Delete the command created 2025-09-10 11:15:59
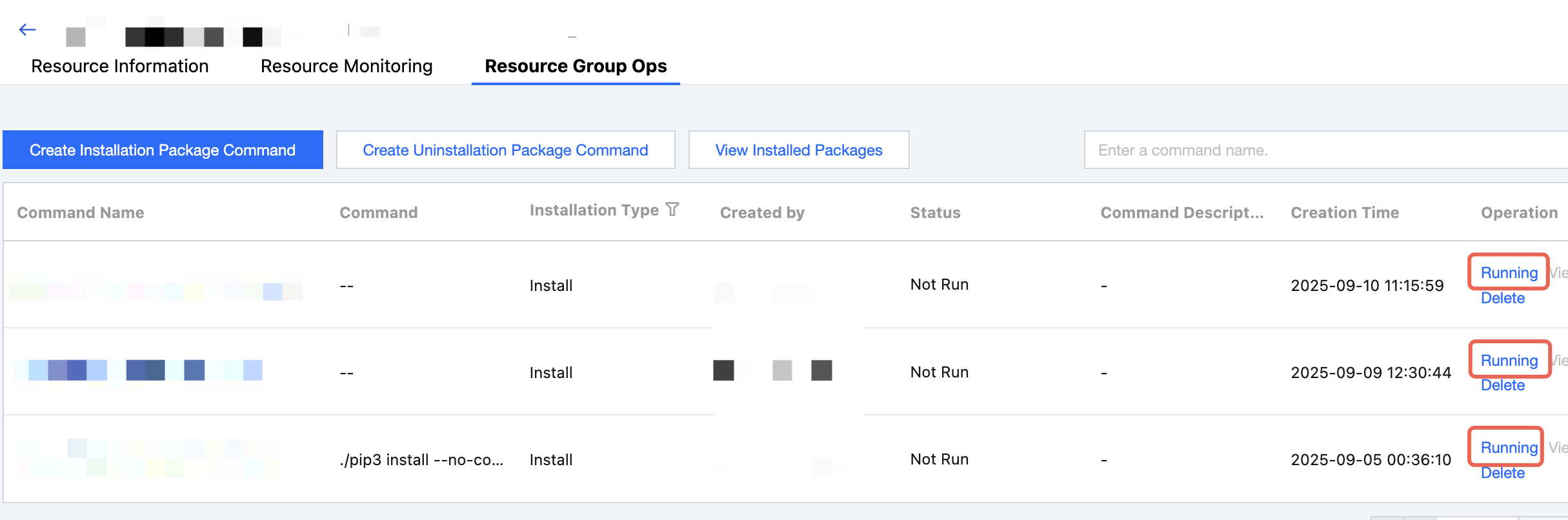 pos(1502,298)
